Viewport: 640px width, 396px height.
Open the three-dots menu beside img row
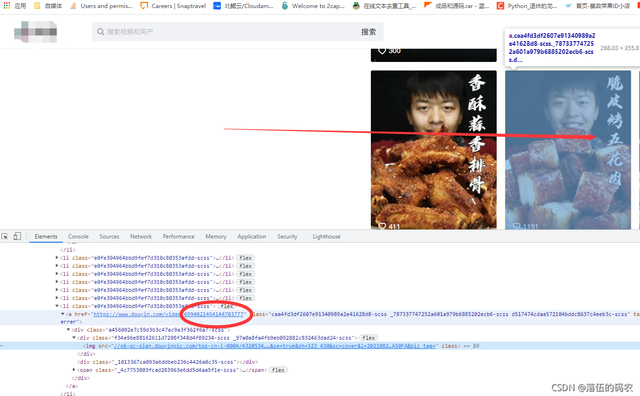2,346
